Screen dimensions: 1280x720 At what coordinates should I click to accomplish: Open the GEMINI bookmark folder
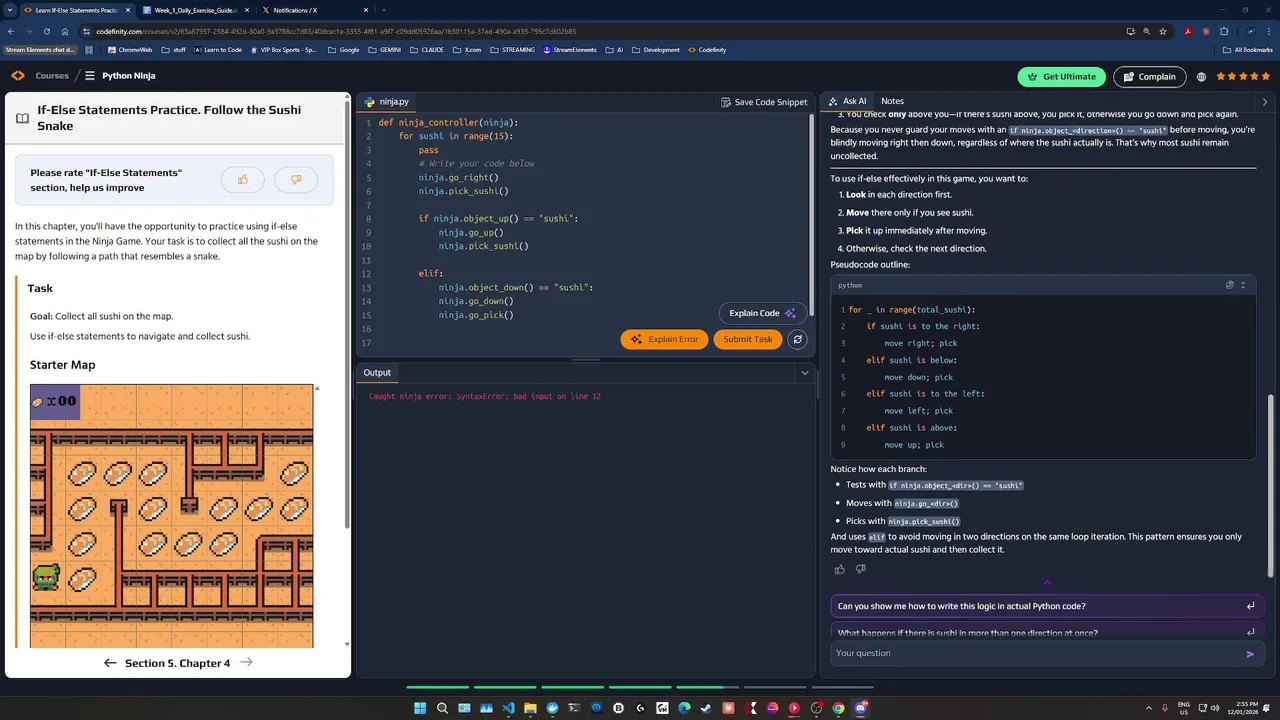386,50
